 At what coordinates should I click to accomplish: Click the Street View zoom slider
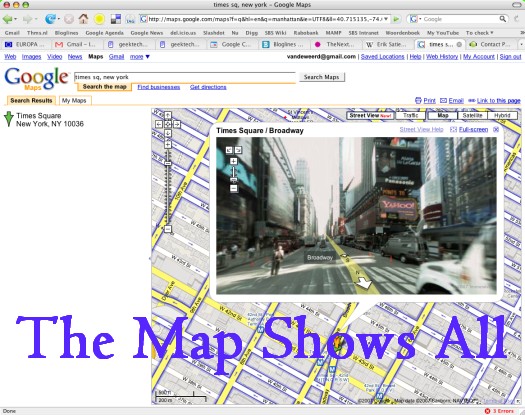click(233, 175)
